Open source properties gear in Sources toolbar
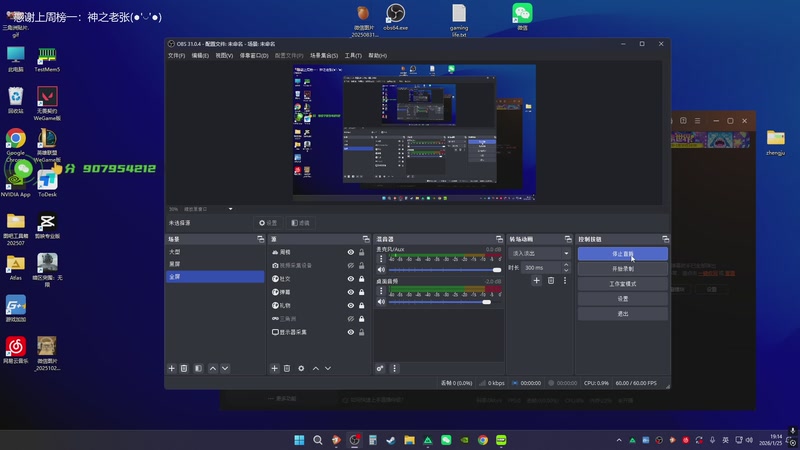Screen dimensions: 800x450 point(301,368)
